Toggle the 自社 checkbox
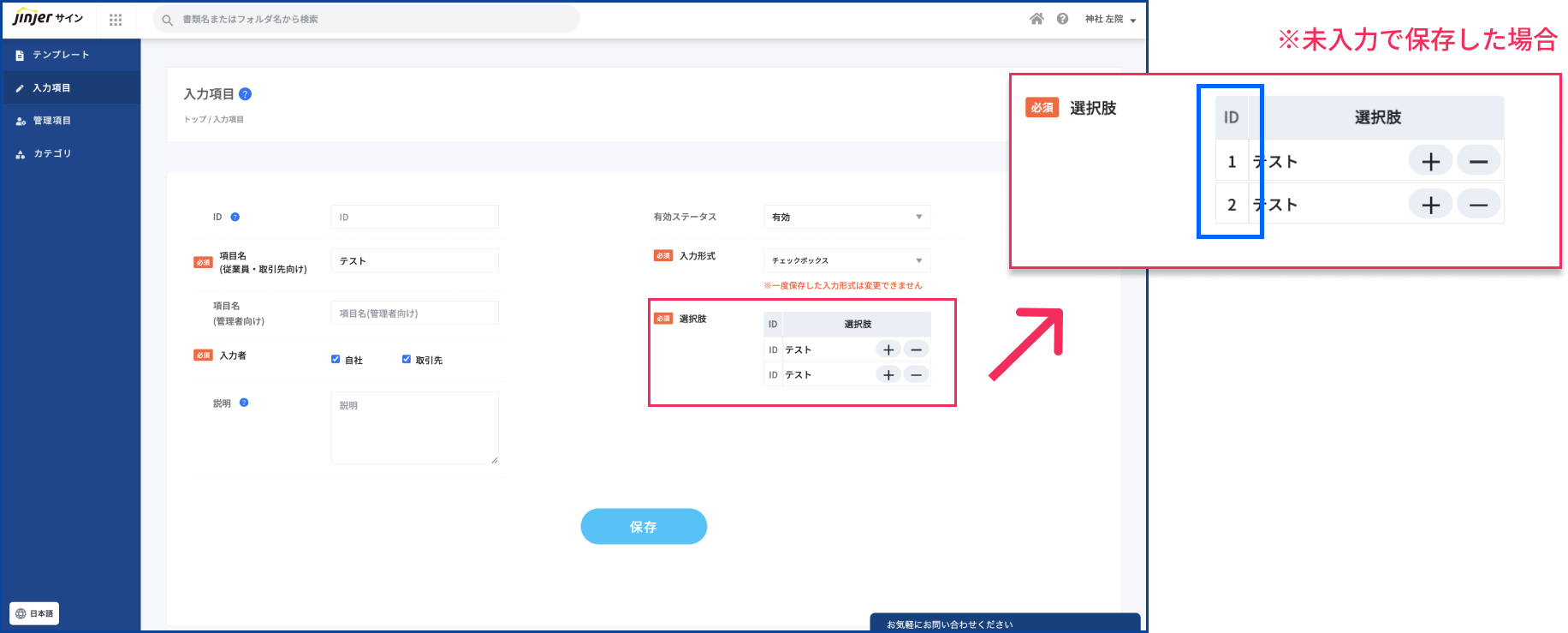Image resolution: width=1568 pixels, height=633 pixels. pos(336,360)
